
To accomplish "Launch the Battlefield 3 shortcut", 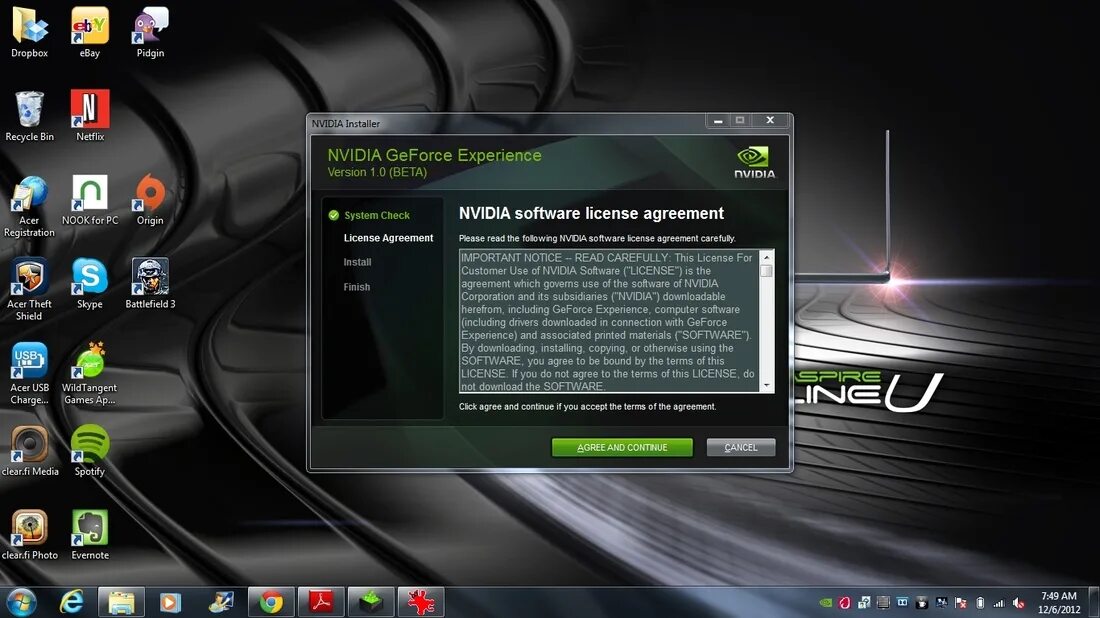I will [150, 283].
